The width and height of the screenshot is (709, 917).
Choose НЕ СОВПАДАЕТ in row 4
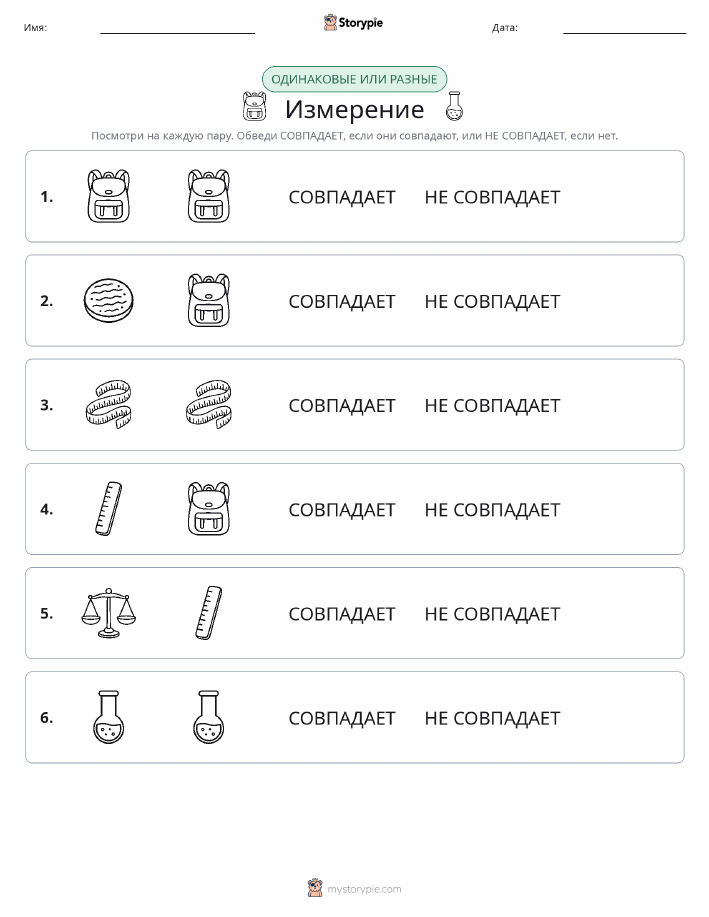[x=493, y=510]
